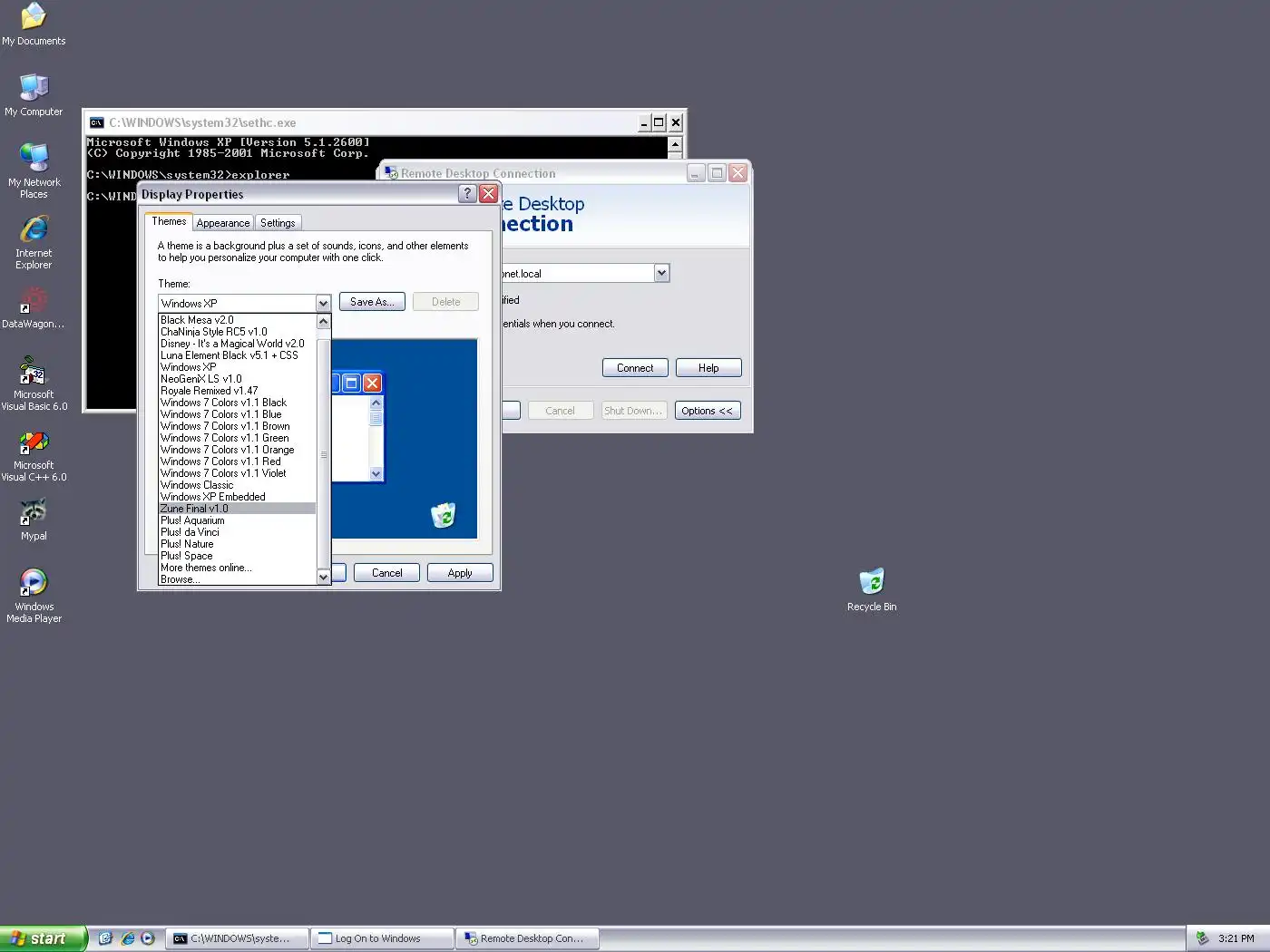Choose More themes online option

click(x=237, y=568)
